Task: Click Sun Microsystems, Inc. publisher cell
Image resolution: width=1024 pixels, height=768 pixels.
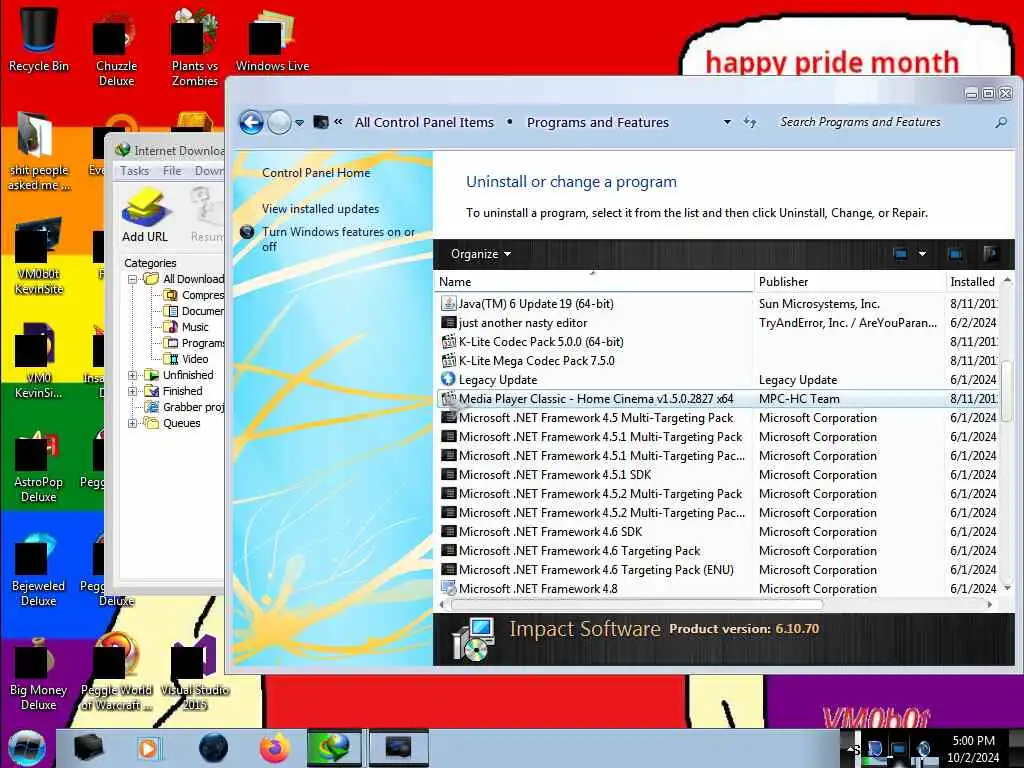Action: tap(819, 304)
